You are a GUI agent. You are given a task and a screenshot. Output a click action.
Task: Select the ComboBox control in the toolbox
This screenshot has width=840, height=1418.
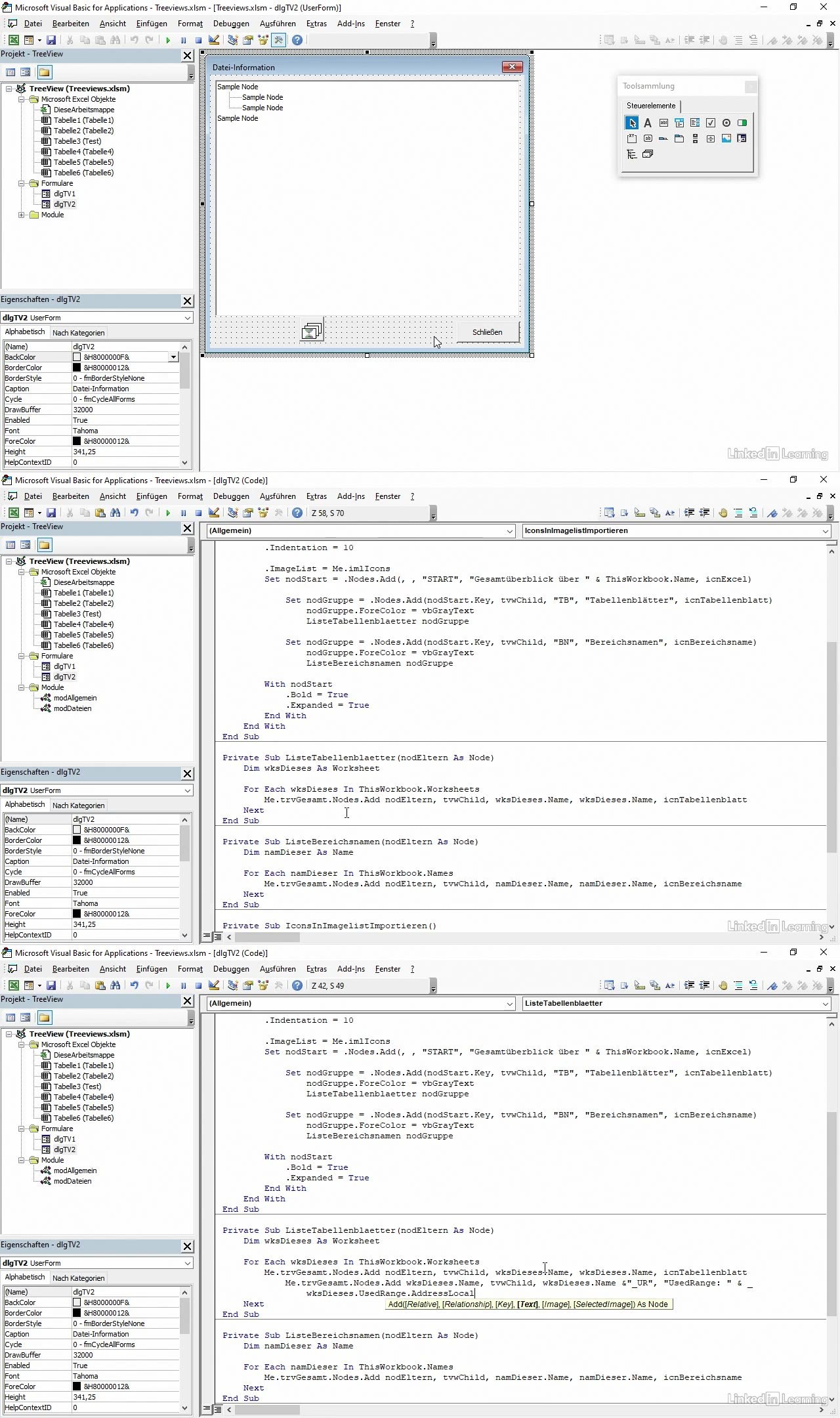click(x=679, y=123)
